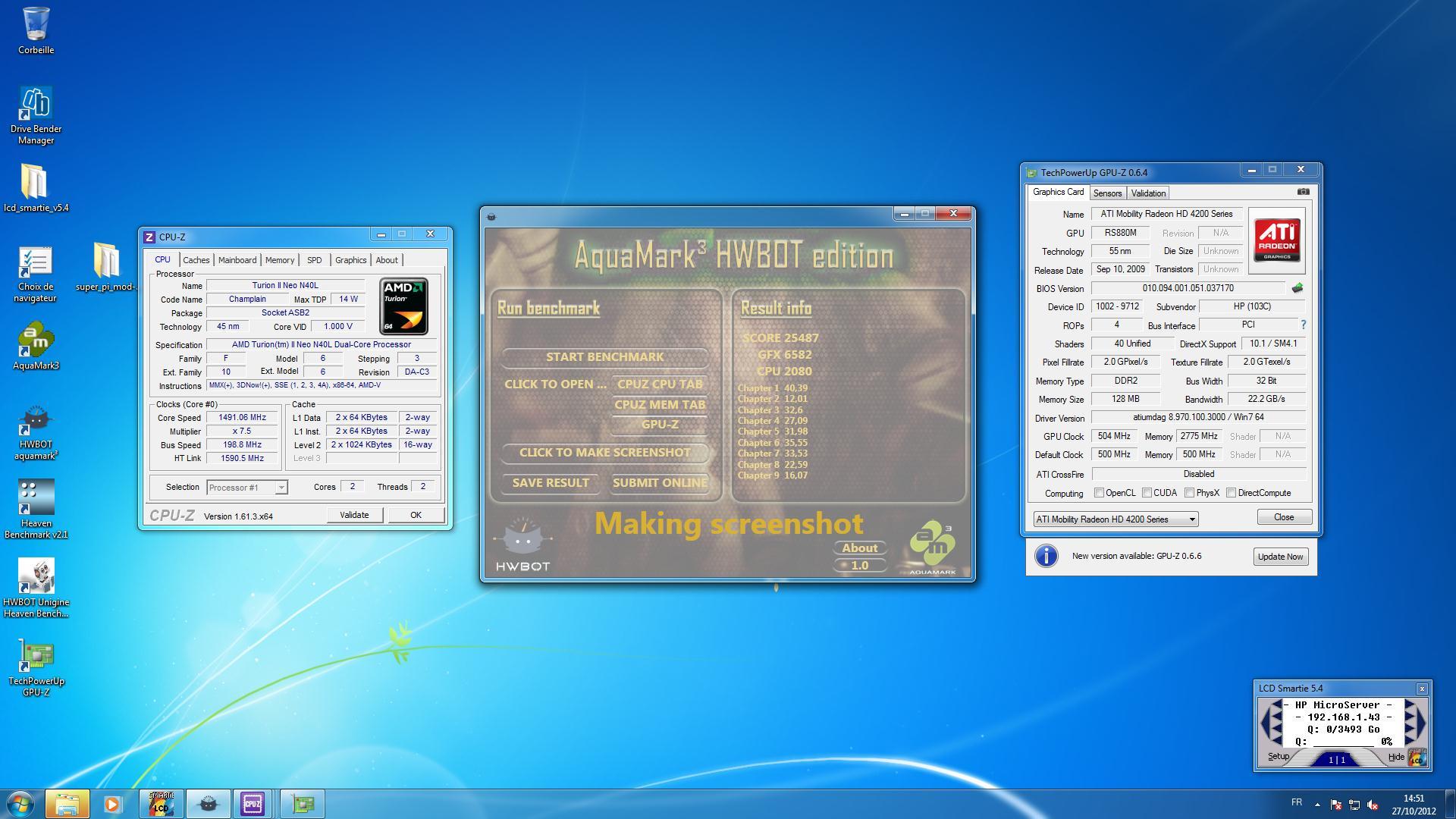Image resolution: width=1456 pixels, height=819 pixels.
Task: Switch to CPU-Z taskbar button
Action: (253, 804)
